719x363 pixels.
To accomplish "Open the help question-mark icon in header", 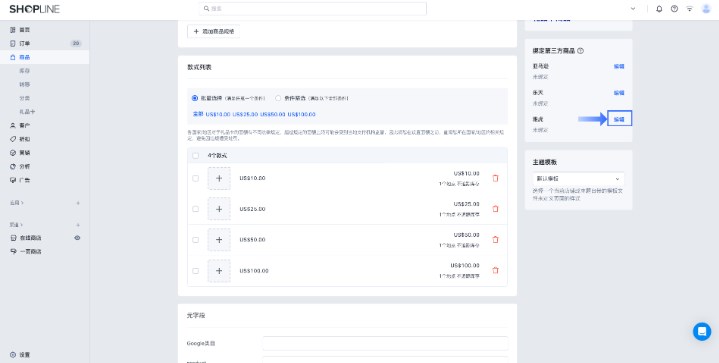I will pyautogui.click(x=674, y=9).
